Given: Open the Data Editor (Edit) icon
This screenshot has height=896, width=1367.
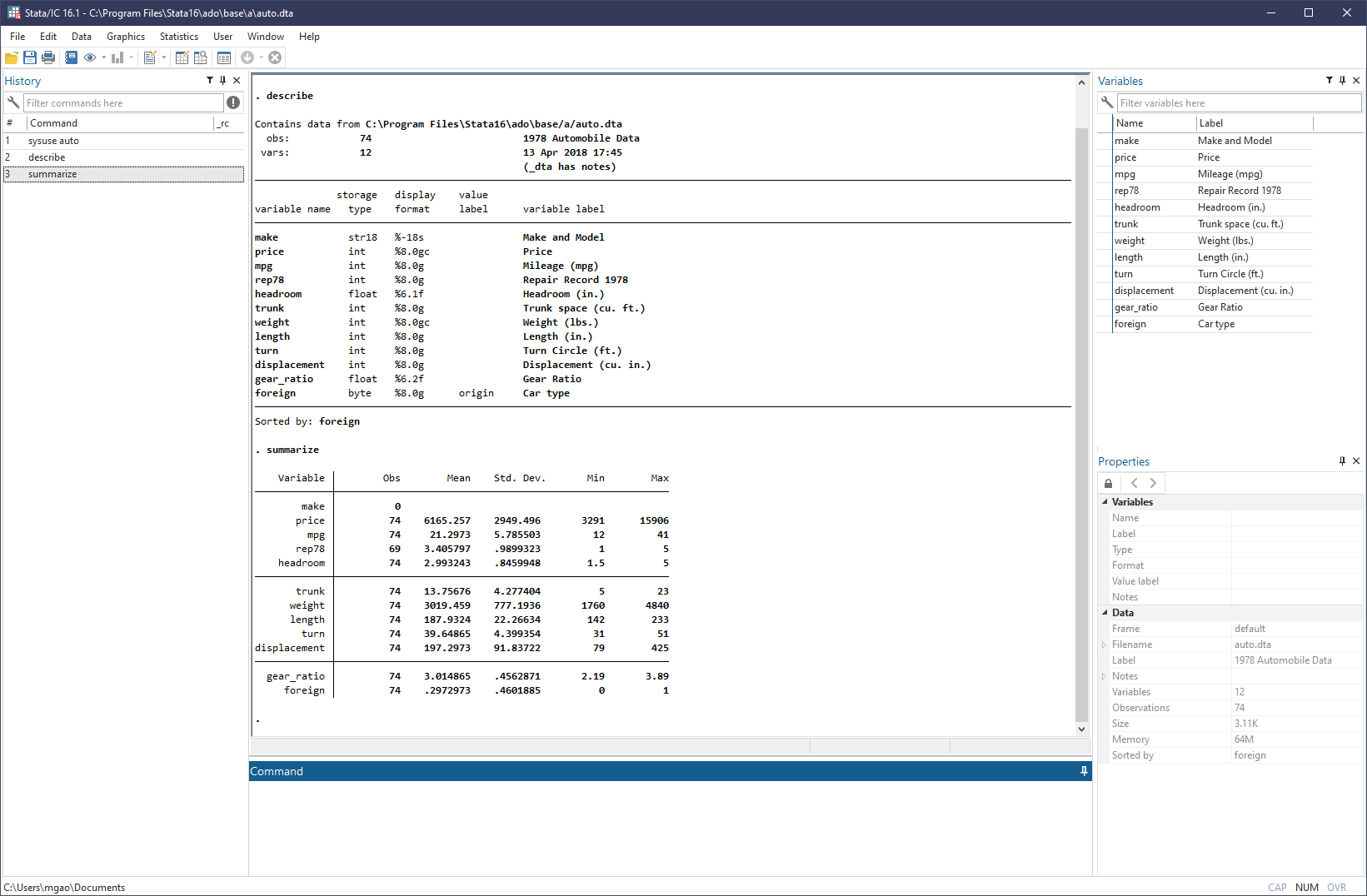Looking at the screenshot, I should coord(182,57).
